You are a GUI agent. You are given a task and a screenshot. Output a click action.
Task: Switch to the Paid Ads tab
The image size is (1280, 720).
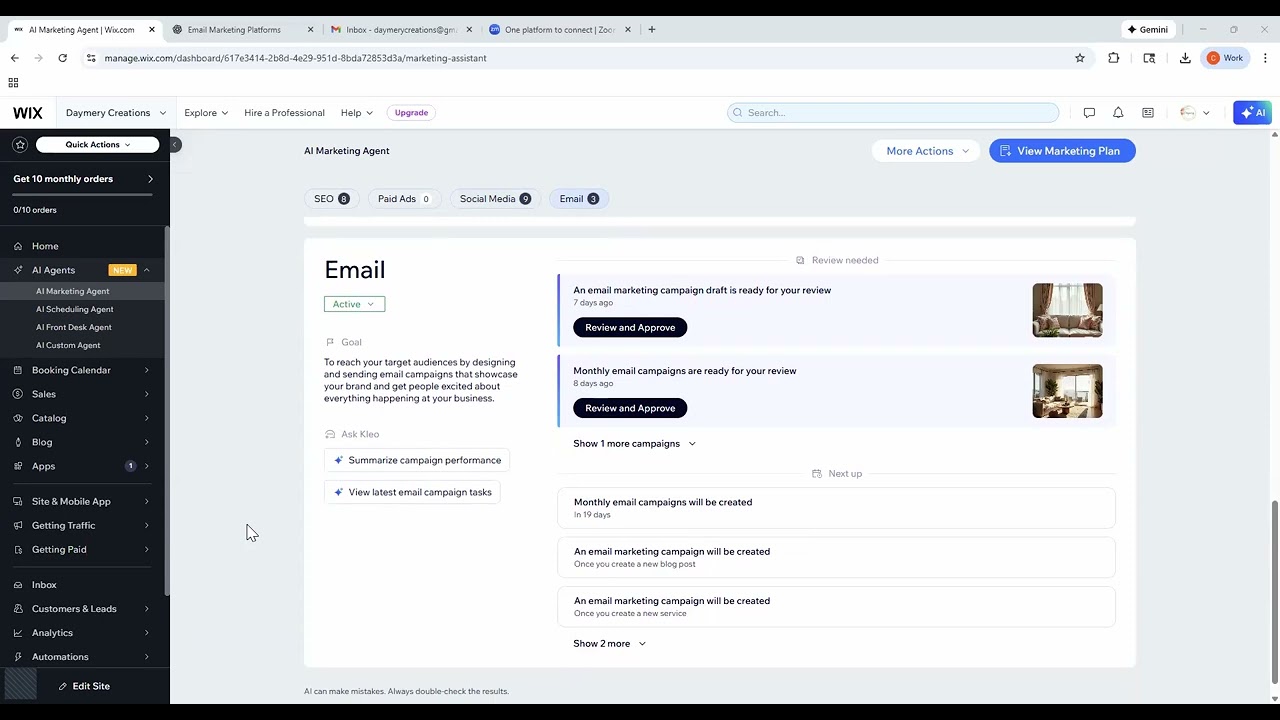coord(404,199)
